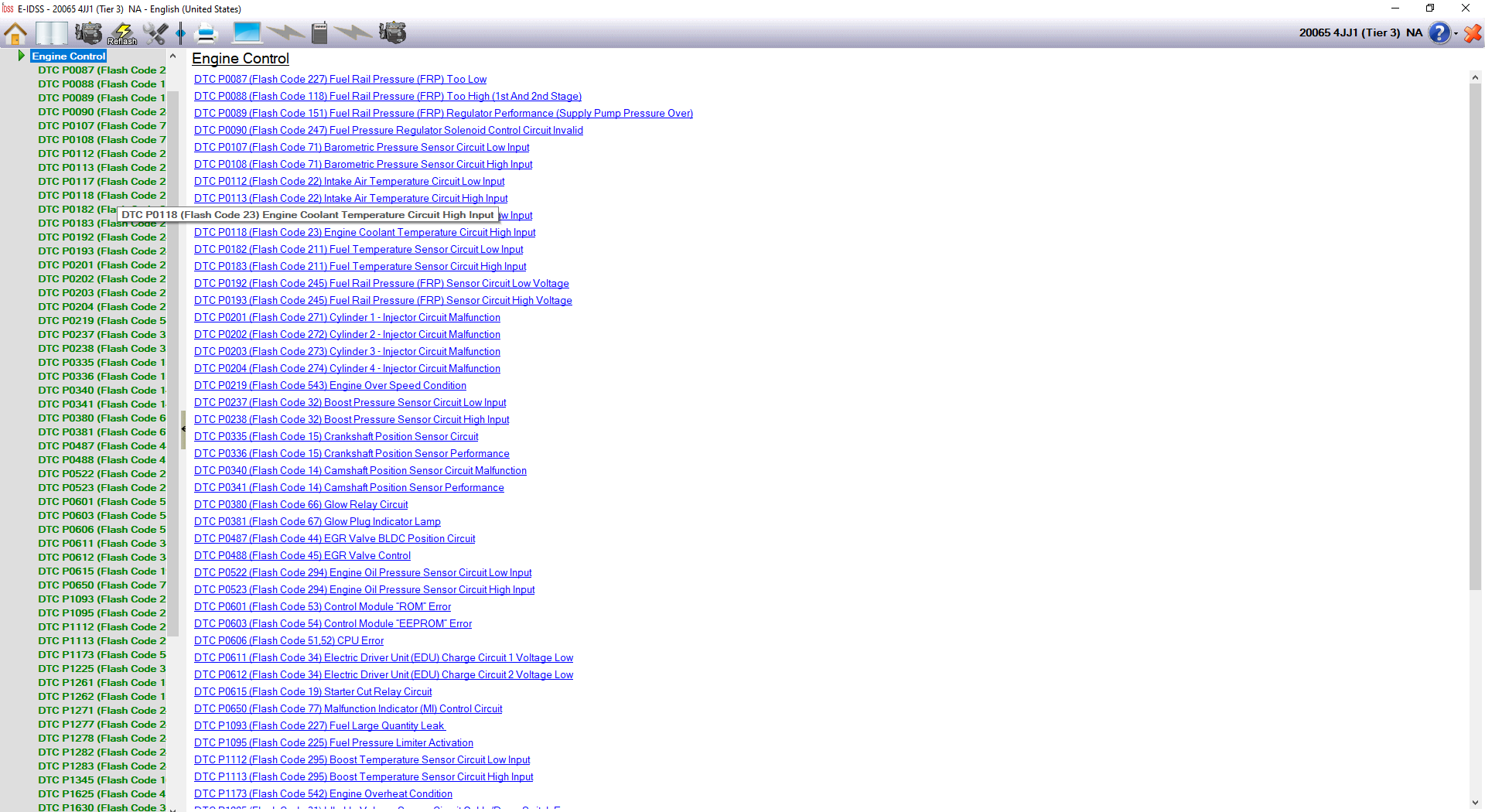Click the scroll down arrow at bottom right
Viewport: 1485px width, 812px height.
1475,803
